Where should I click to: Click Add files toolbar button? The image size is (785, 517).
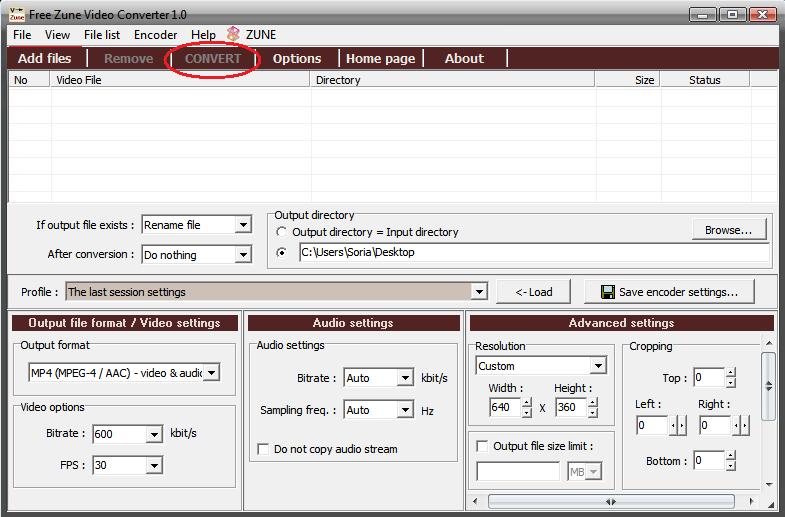click(x=45, y=58)
